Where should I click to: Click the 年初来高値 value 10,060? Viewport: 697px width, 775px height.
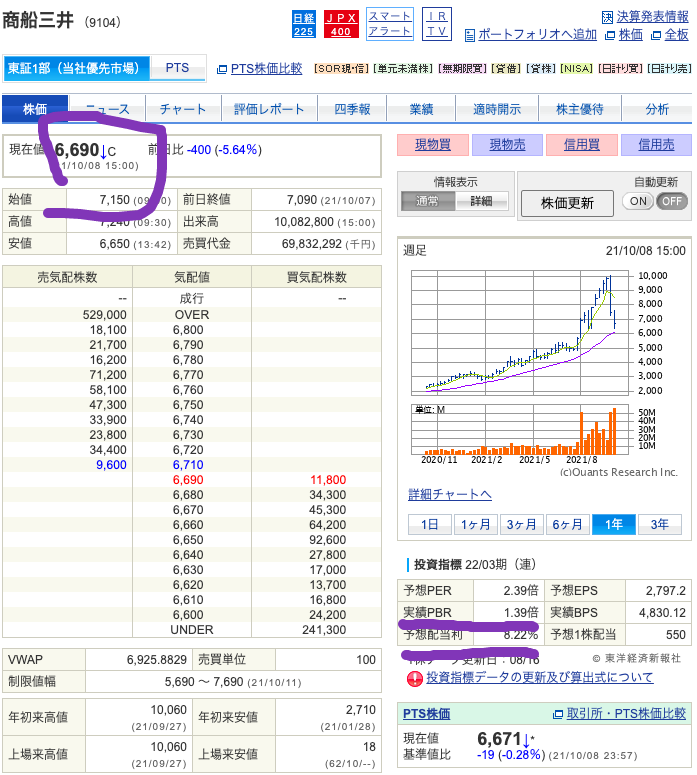point(169,710)
